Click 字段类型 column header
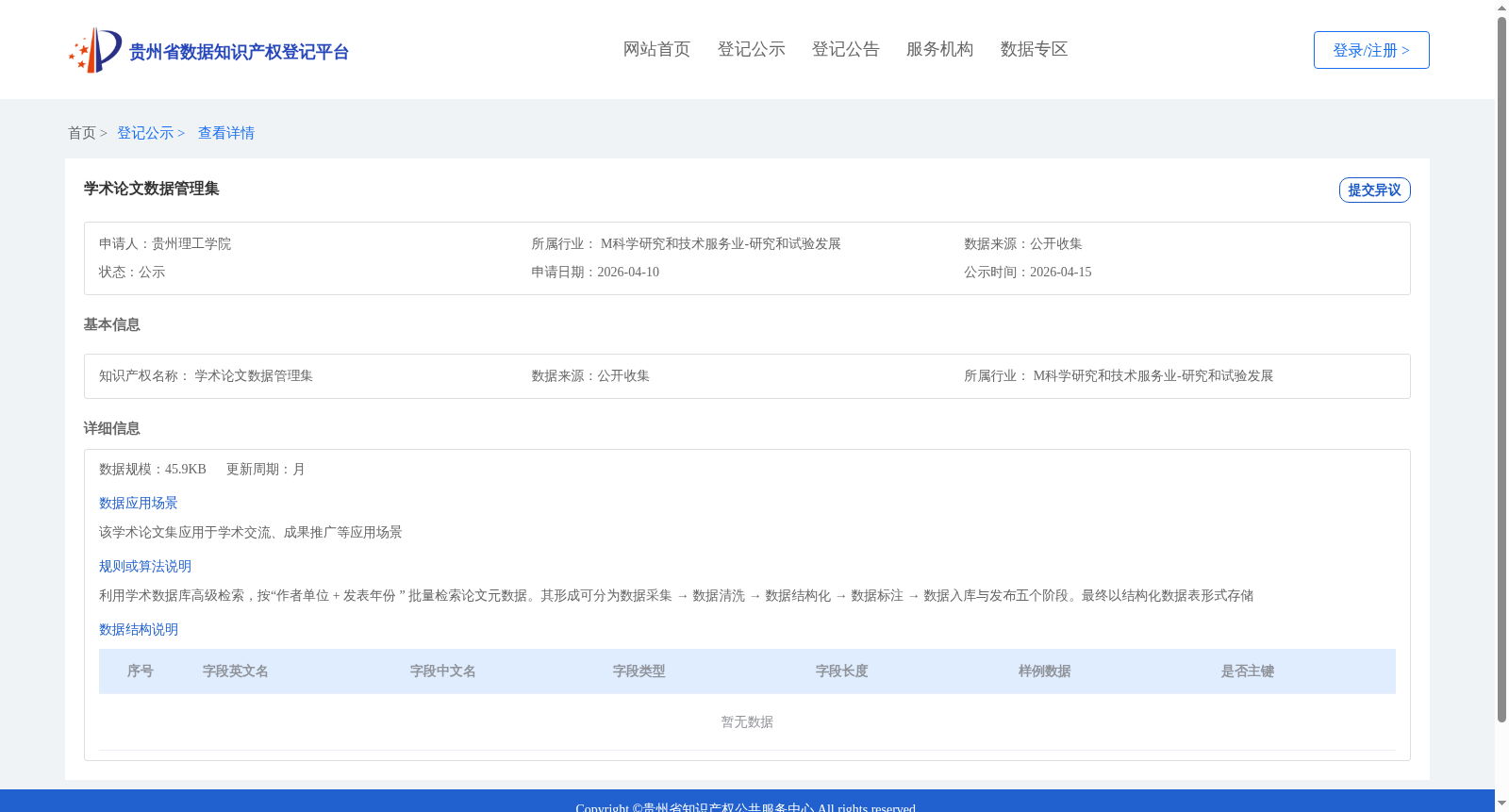Screen dimensions: 1509x812 click(639, 671)
